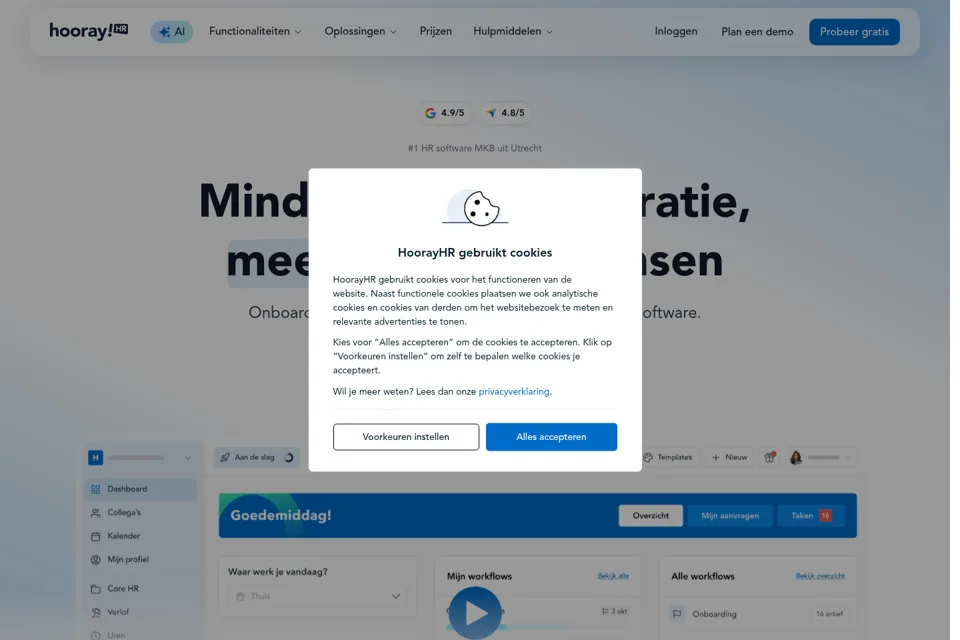Expand the Hulpmiddelen menu
960x640 pixels.
pyautogui.click(x=512, y=31)
